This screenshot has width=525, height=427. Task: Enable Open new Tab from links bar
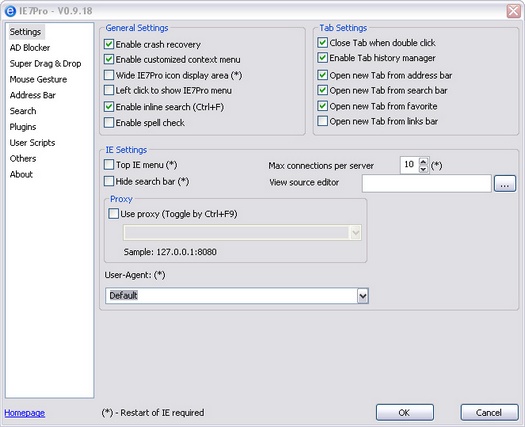322,121
